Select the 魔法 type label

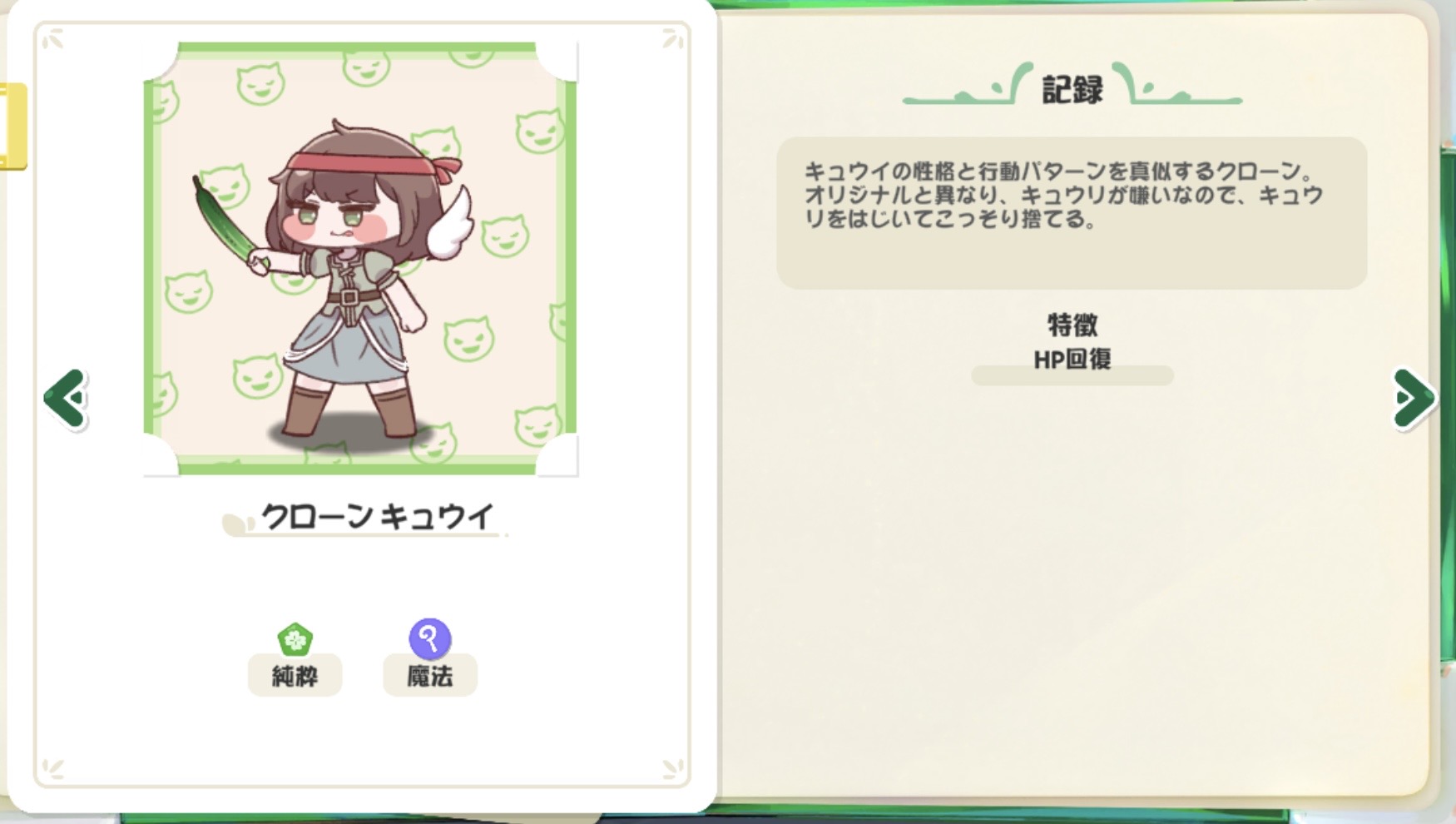pyautogui.click(x=430, y=676)
